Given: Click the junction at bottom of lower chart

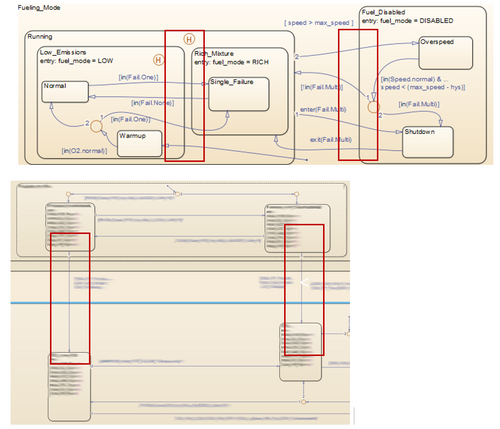Looking at the screenshot, I should pos(303,402).
